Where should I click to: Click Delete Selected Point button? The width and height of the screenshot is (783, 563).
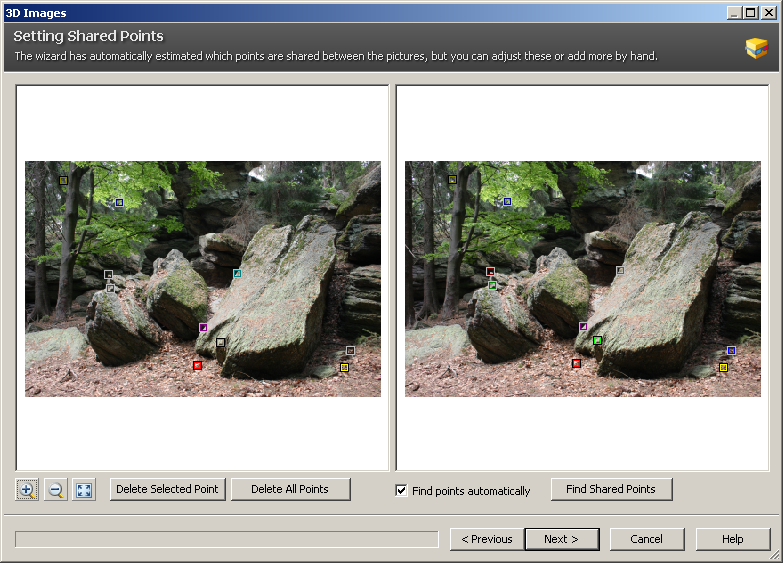[x=167, y=489]
